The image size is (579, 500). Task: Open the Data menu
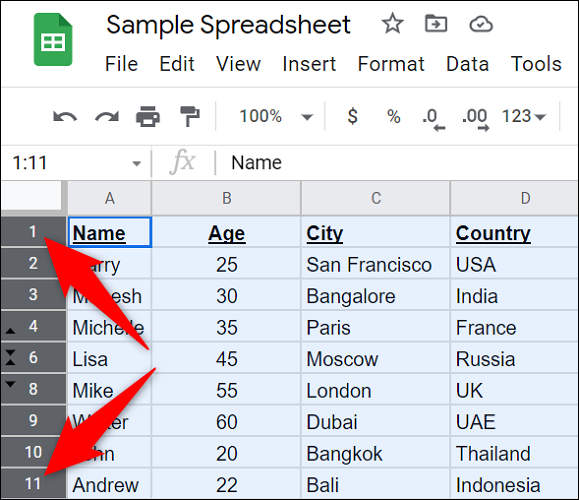pyautogui.click(x=467, y=64)
